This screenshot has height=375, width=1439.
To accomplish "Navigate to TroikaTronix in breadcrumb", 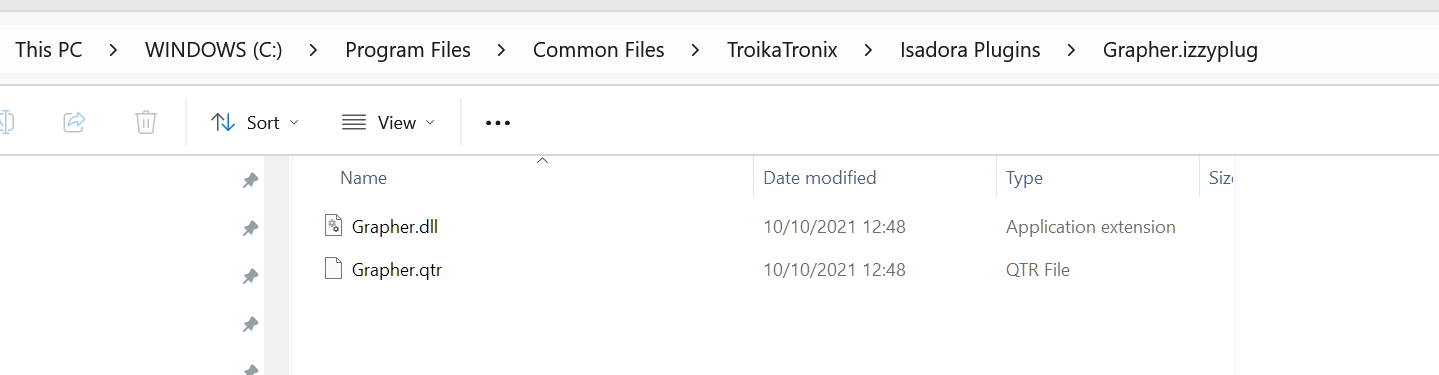I will point(782,50).
